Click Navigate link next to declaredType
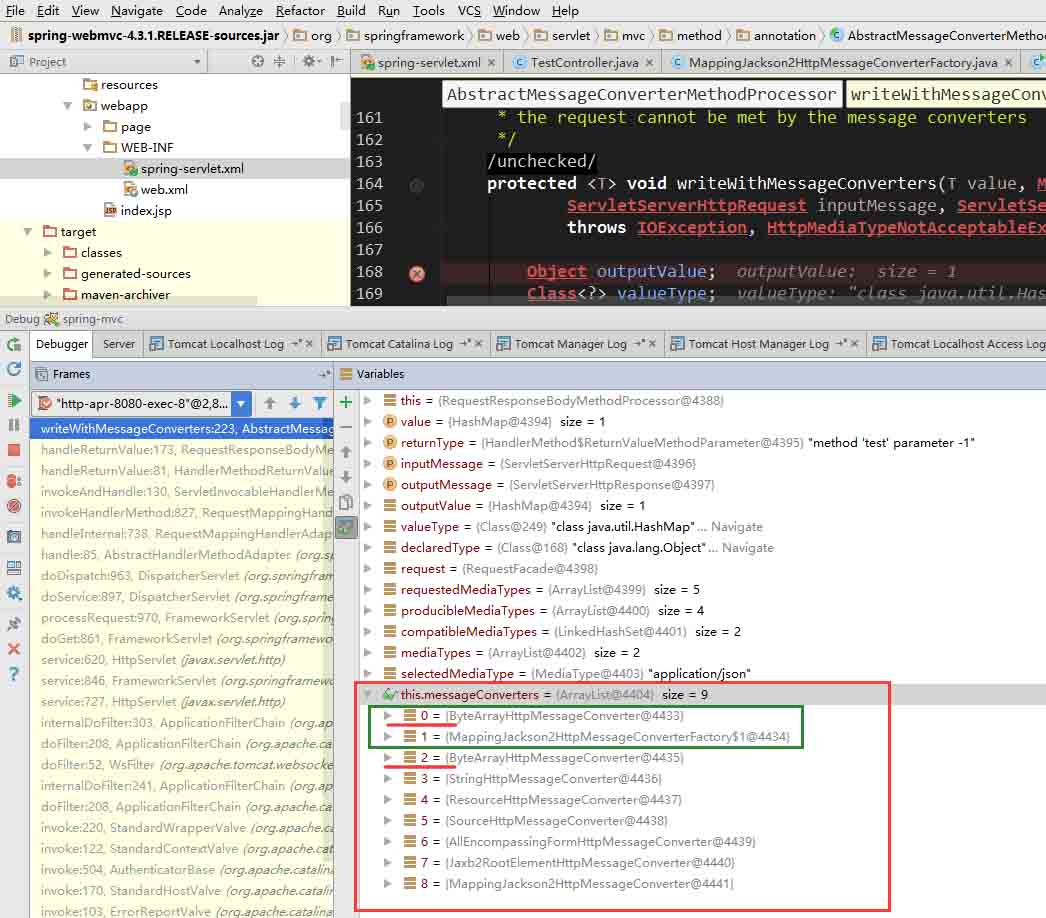 (x=748, y=548)
